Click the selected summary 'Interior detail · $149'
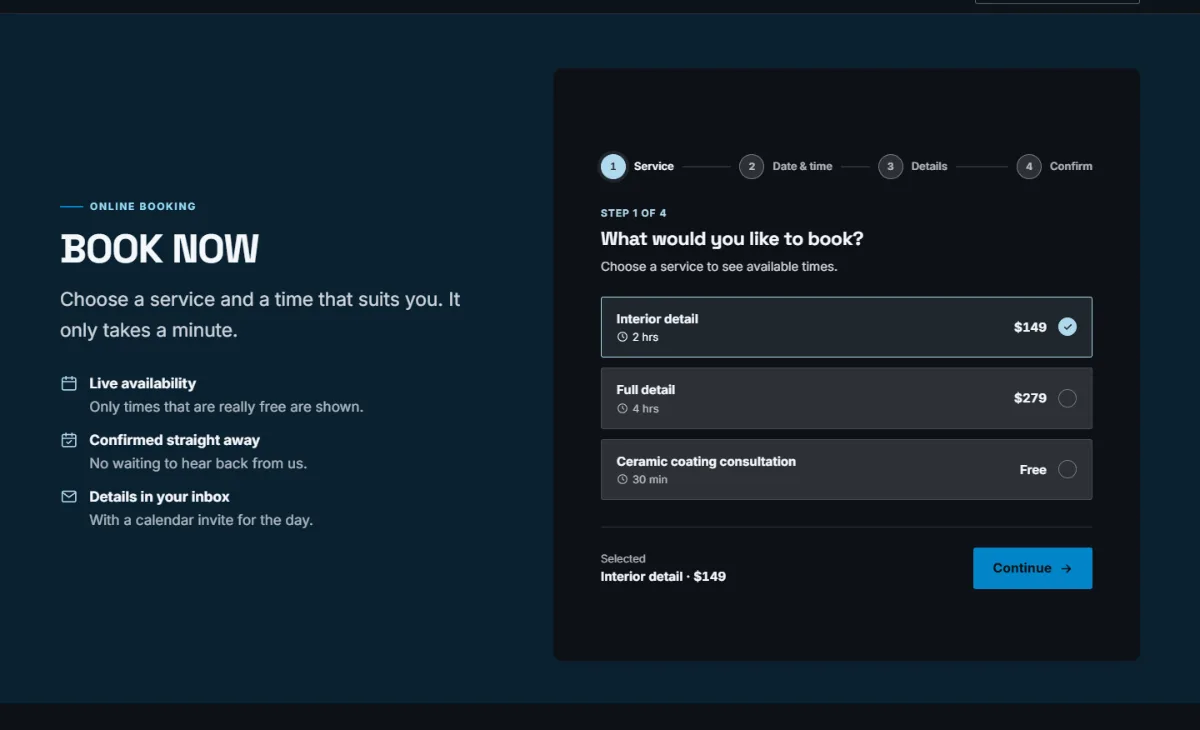 tap(663, 577)
